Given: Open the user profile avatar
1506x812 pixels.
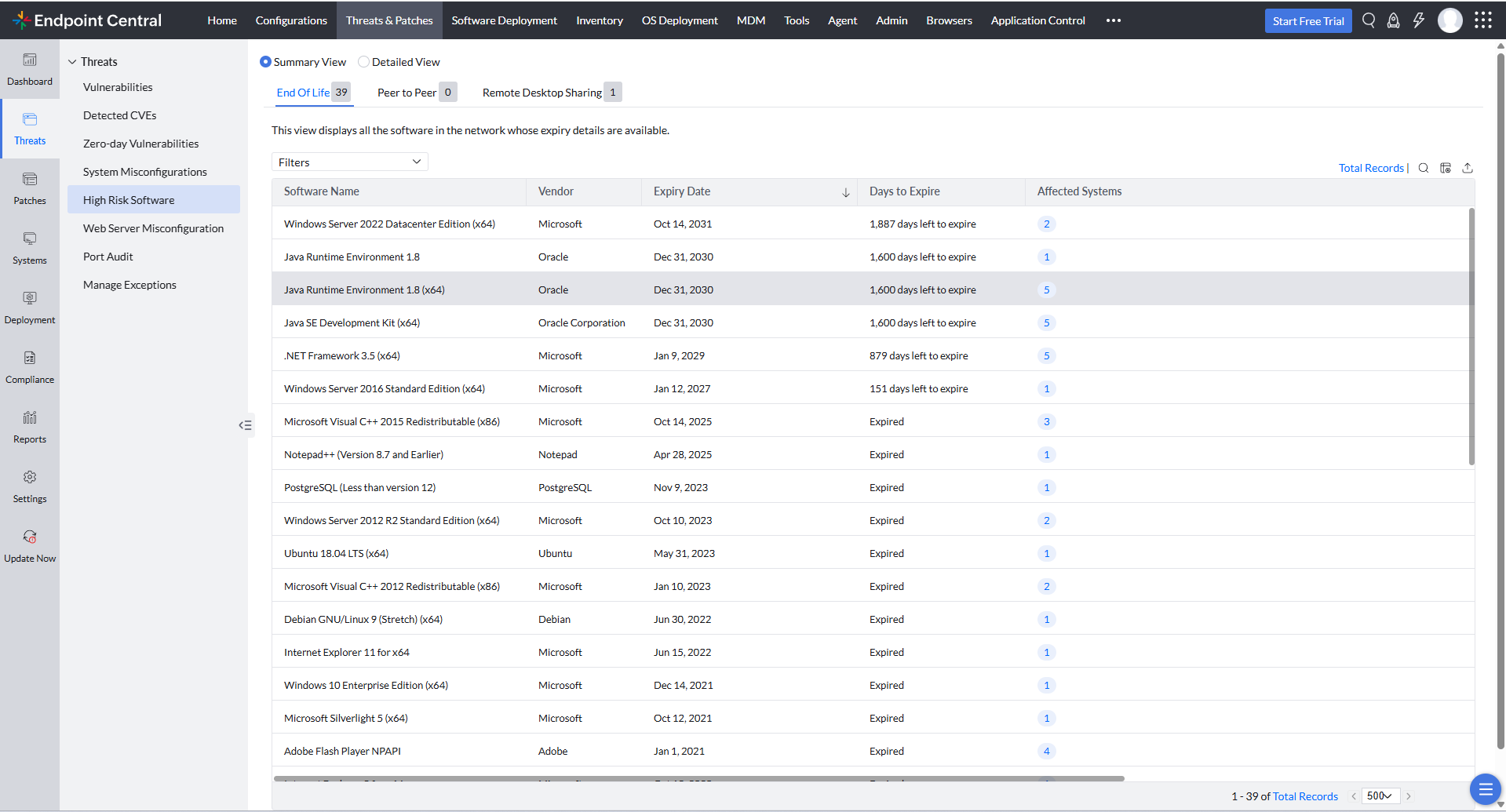Looking at the screenshot, I should (1450, 20).
